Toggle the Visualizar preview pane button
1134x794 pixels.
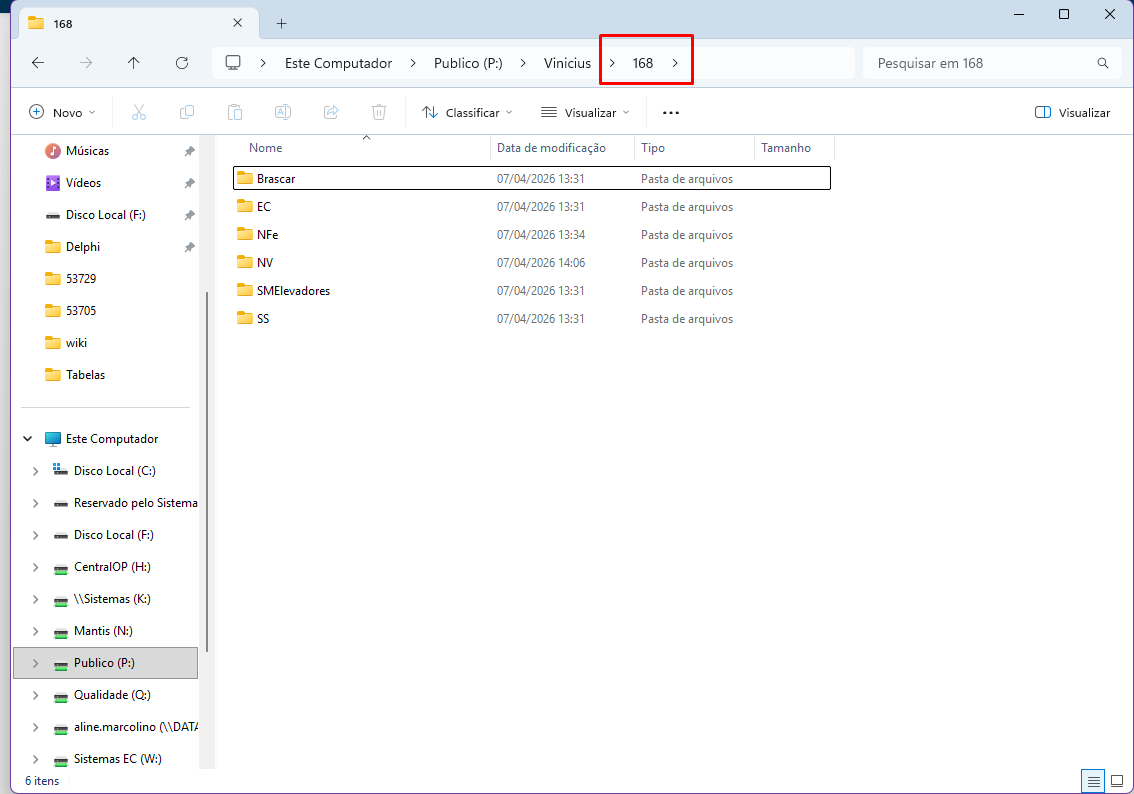[x=1072, y=113]
